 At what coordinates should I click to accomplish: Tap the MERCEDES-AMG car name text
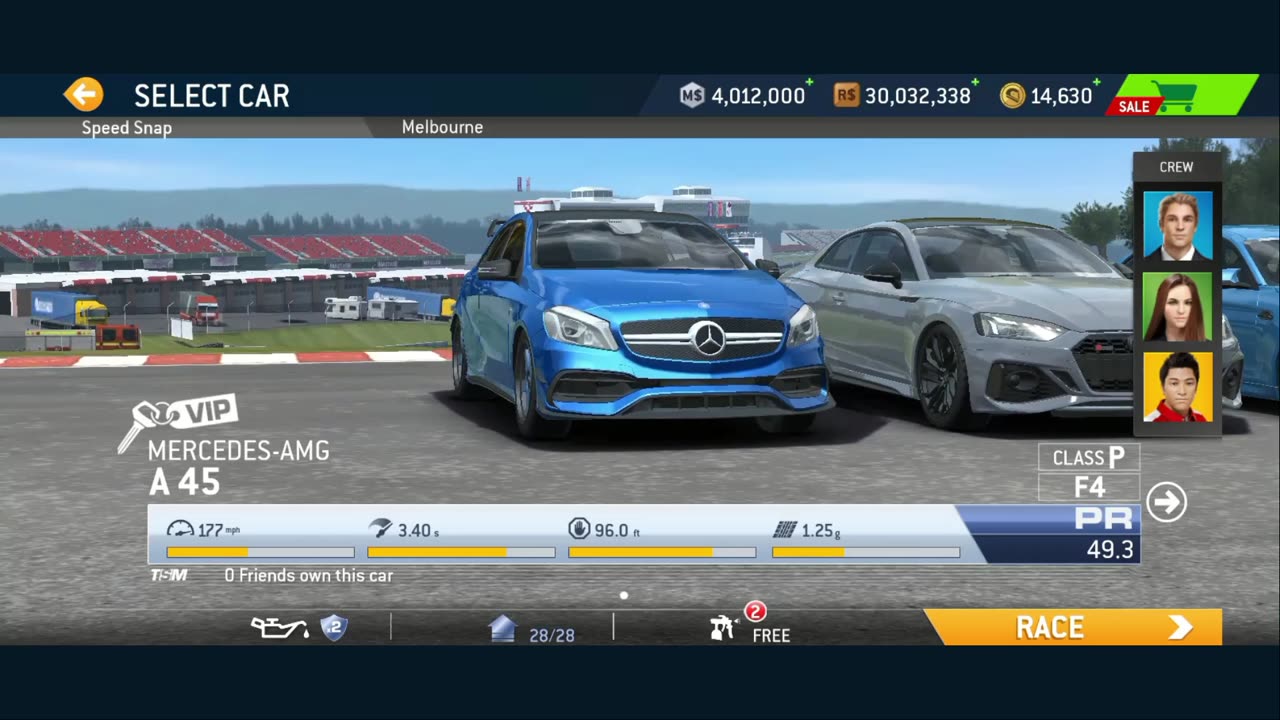tap(238, 451)
